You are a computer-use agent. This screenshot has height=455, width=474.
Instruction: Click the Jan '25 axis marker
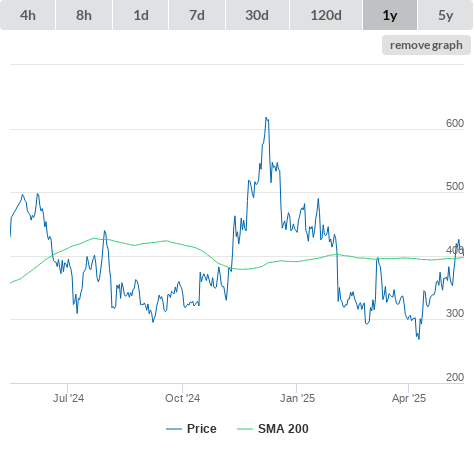(x=297, y=398)
